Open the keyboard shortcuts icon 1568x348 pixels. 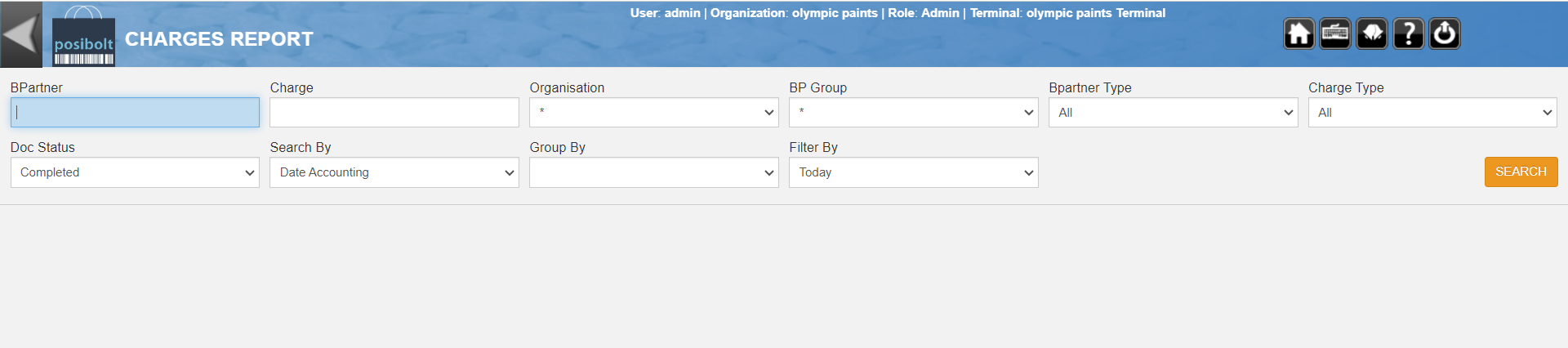pos(1335,34)
